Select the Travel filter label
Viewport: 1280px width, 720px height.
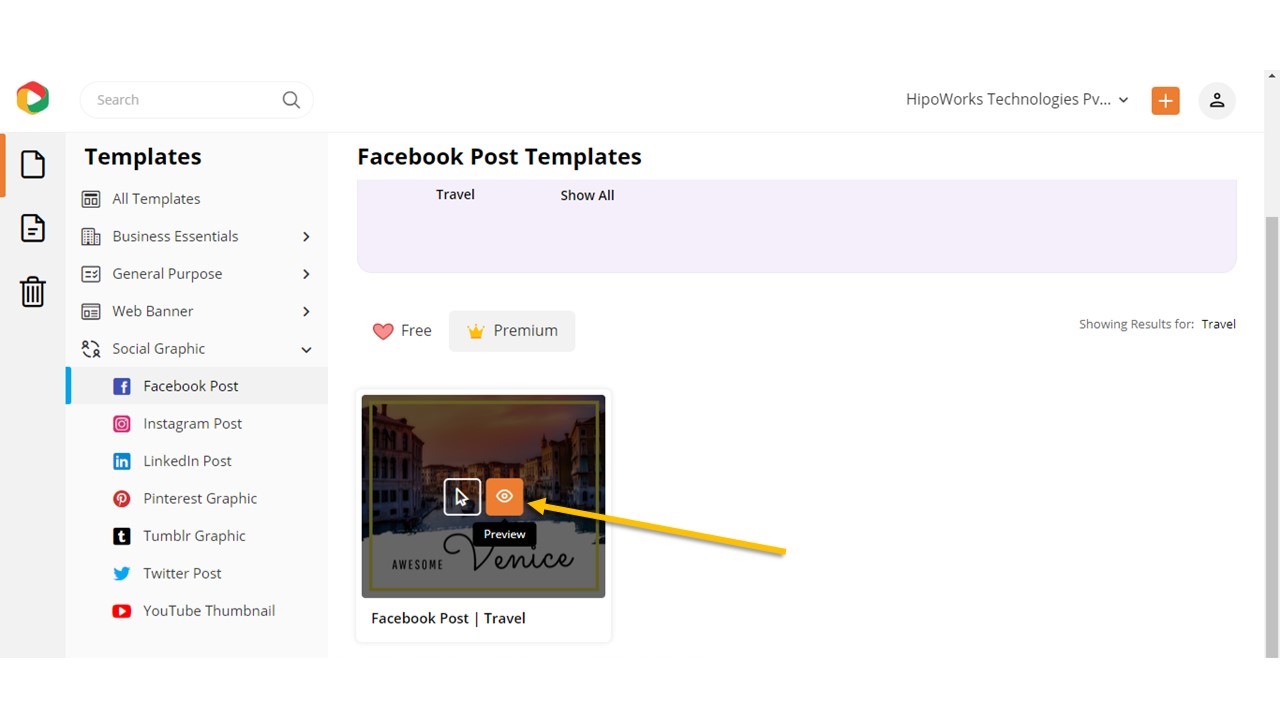click(x=455, y=194)
